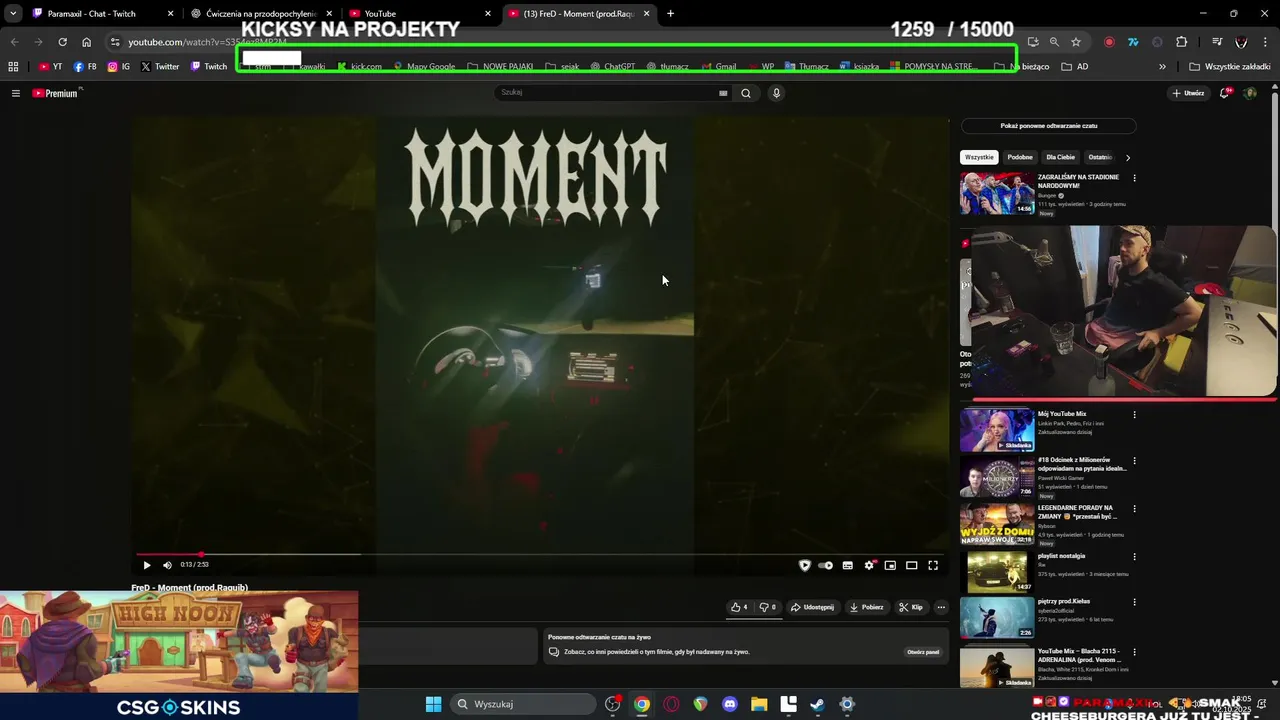Open File Explorer from the taskbar
The height and width of the screenshot is (720, 1280).
(759, 704)
